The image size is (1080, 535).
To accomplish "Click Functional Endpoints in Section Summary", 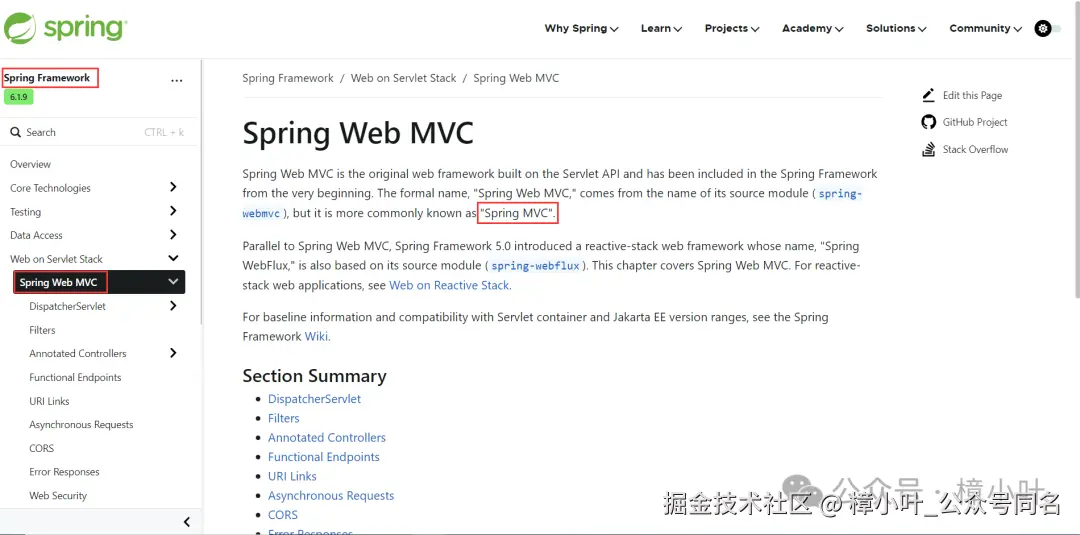I will click(x=324, y=457).
